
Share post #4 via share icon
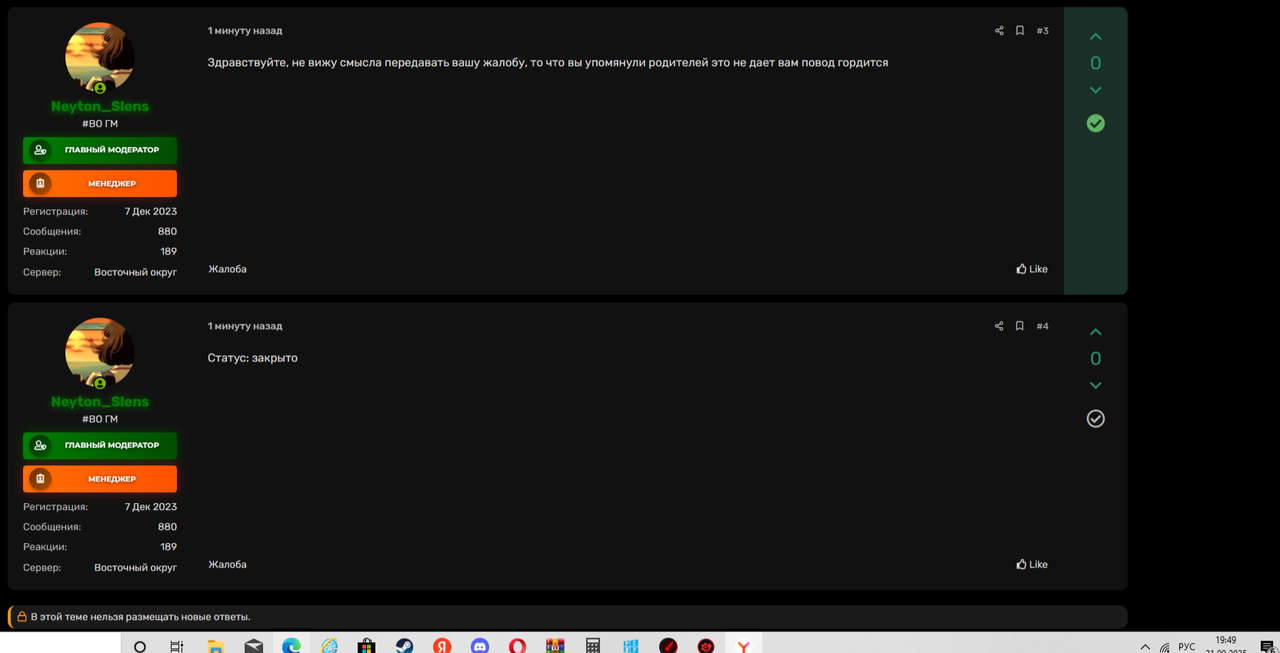(999, 326)
